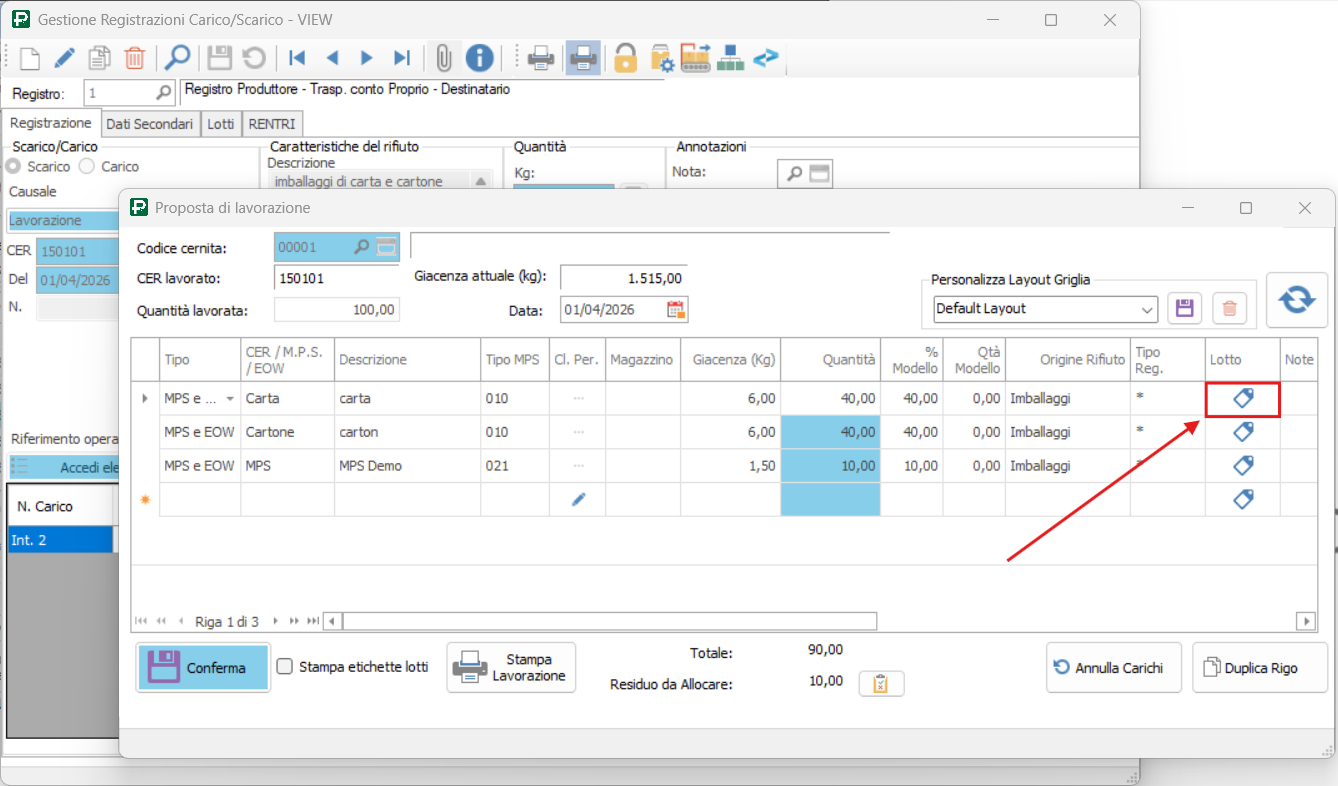Click the blue refresh arrows icon
This screenshot has height=786, width=1338.
coord(1296,300)
